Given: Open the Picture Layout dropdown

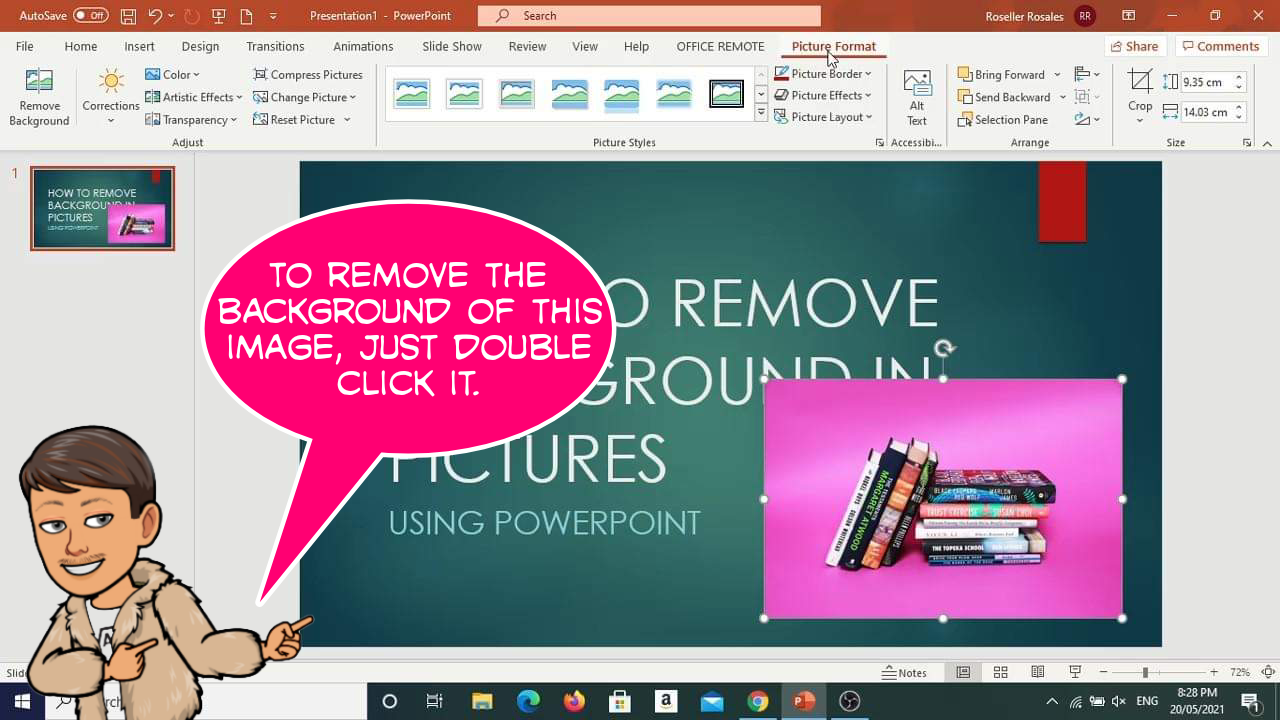Looking at the screenshot, I should [x=824, y=117].
